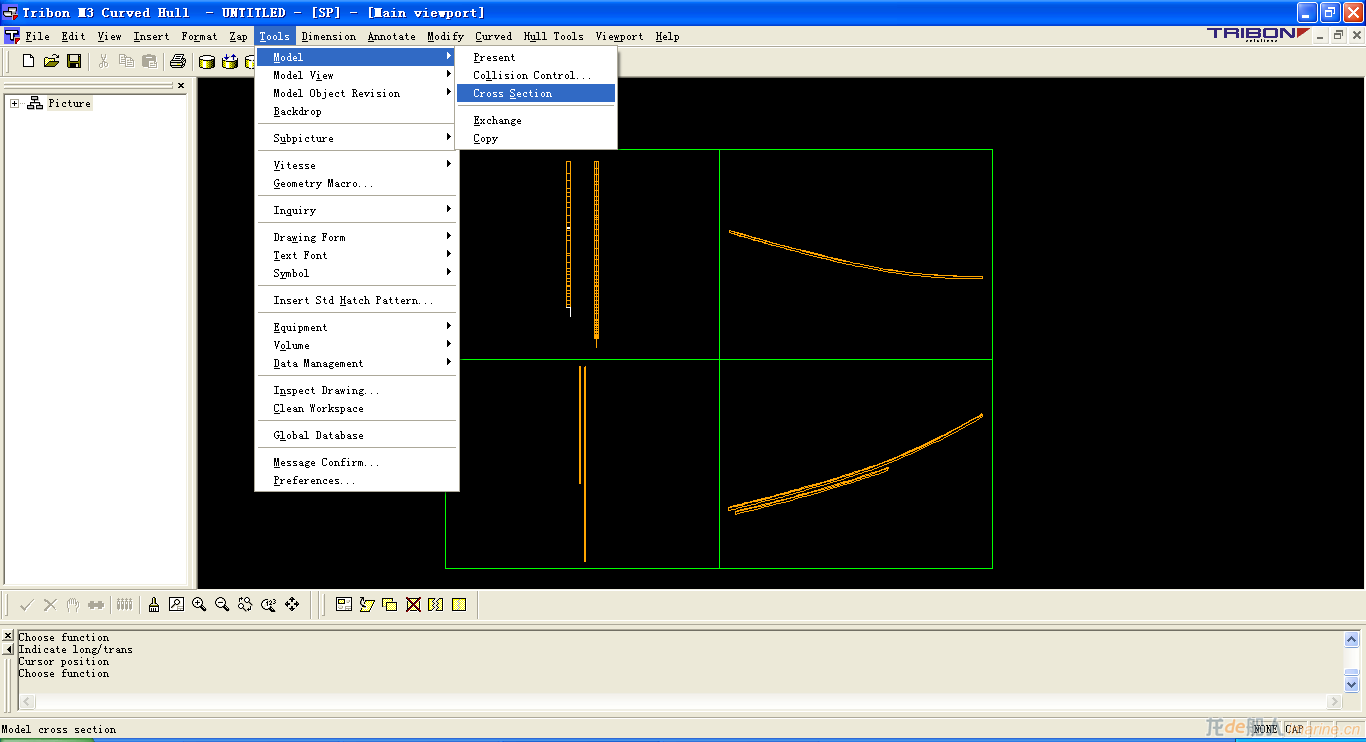Select the zoom window magnifier icon
Screen dimensions: 1366x742
[176, 604]
